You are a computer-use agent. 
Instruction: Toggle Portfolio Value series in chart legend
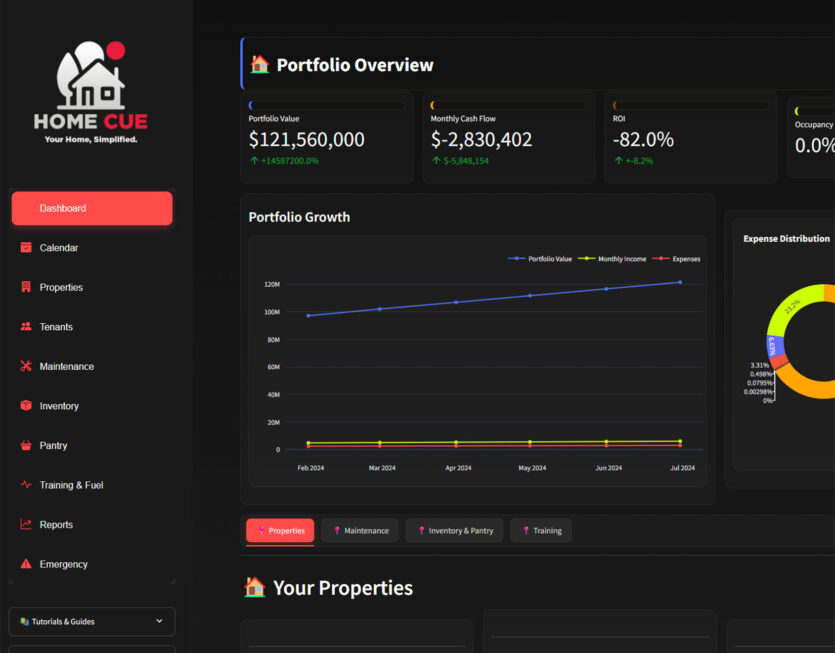click(541, 259)
